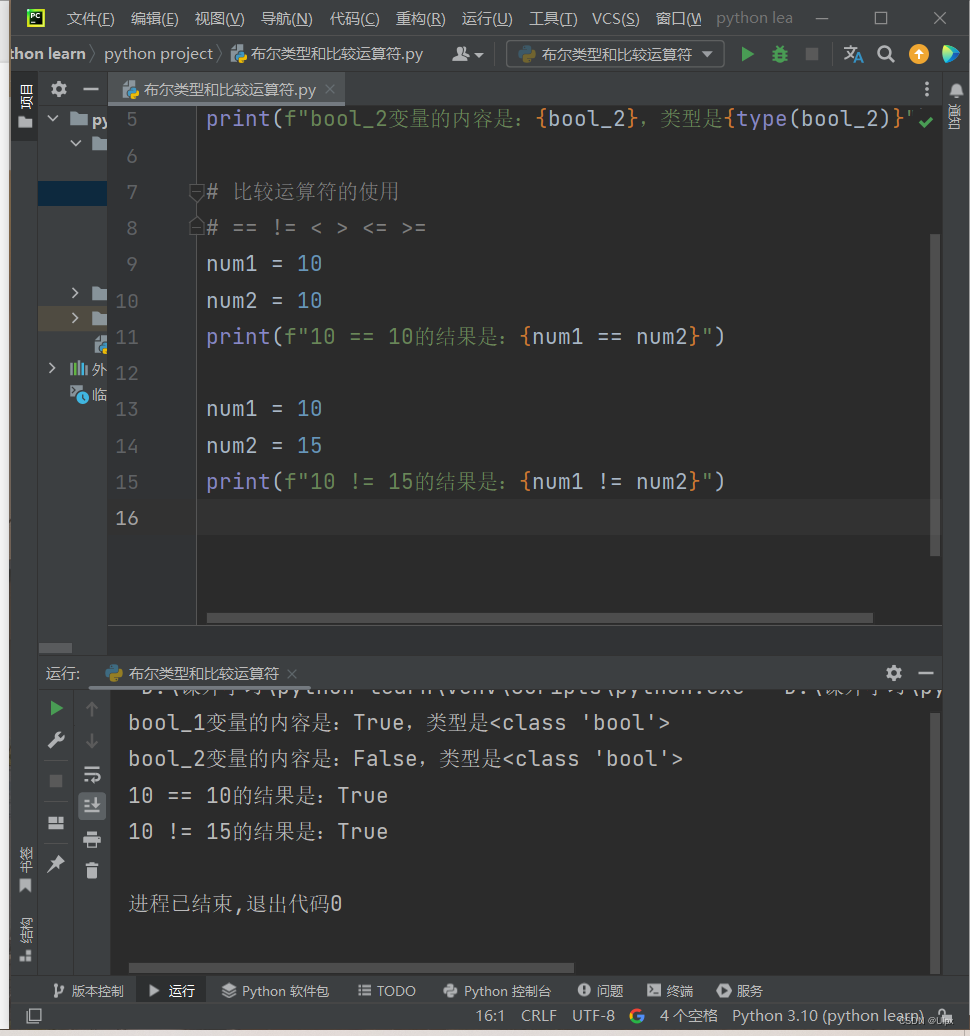
Task: Click Python 3.10 interpreter in the status bar
Action: 825,1015
